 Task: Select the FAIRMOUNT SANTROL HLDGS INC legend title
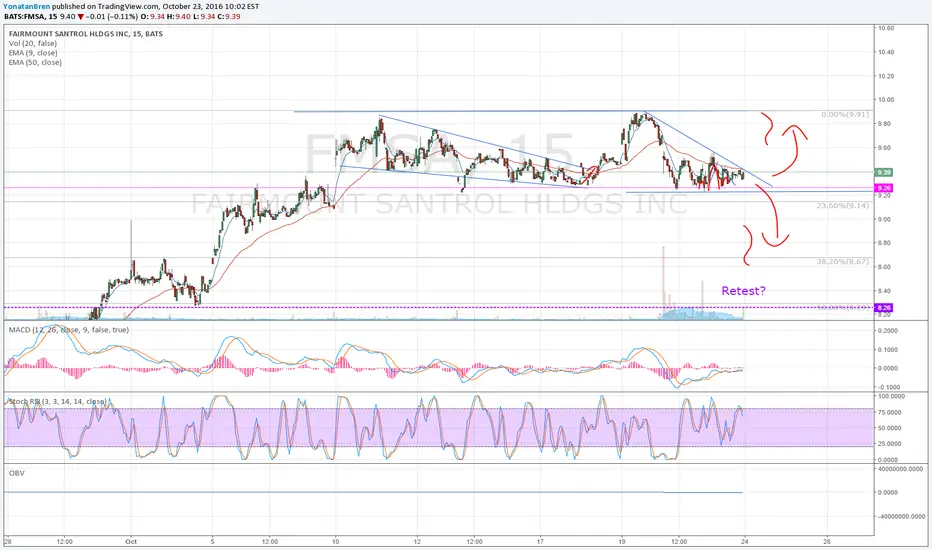[x=86, y=34]
